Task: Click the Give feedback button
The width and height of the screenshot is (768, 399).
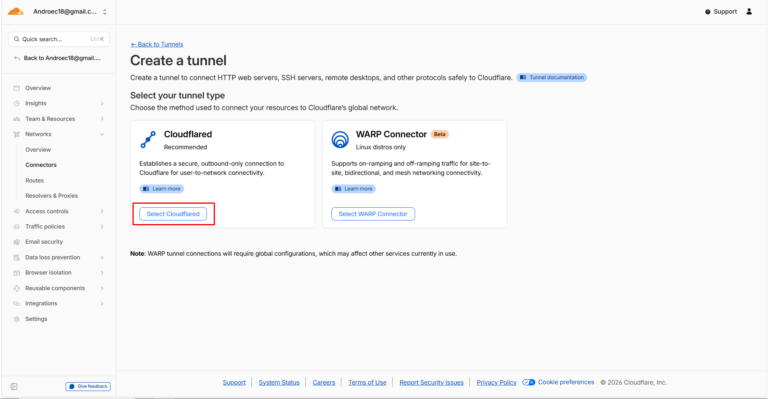Action: 88,387
